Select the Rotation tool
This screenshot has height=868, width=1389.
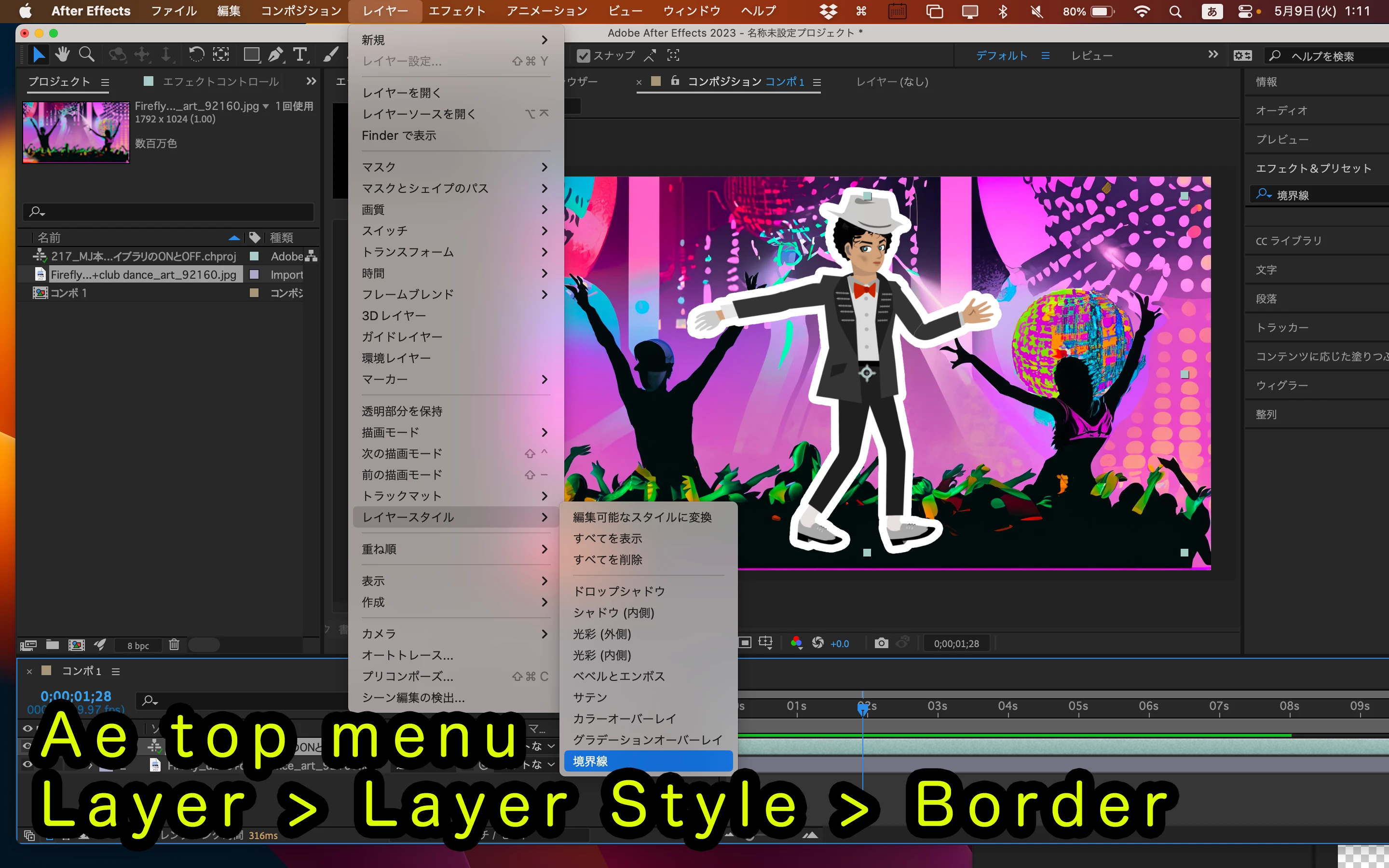click(196, 54)
